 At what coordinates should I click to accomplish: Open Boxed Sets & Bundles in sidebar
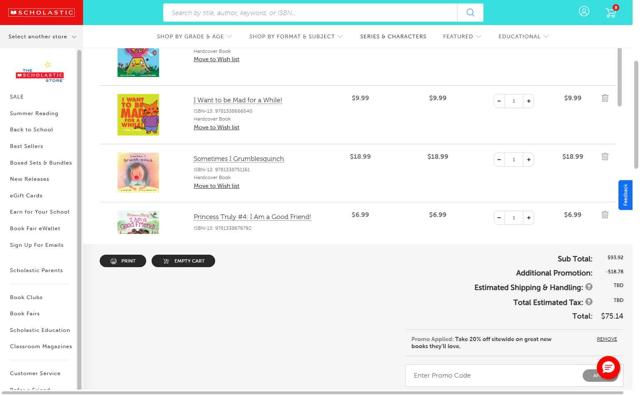pyautogui.click(x=41, y=162)
